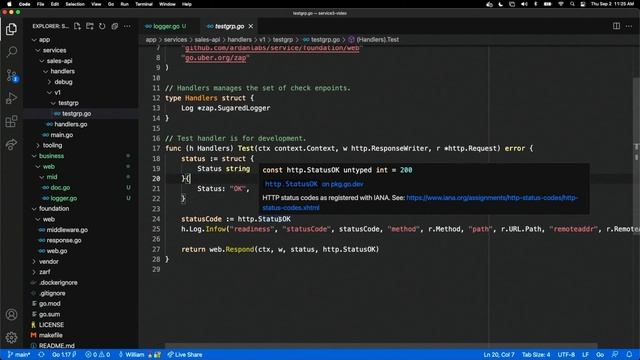Open the makefile in Explorer
The width and height of the screenshot is (640, 360).
coord(51,335)
